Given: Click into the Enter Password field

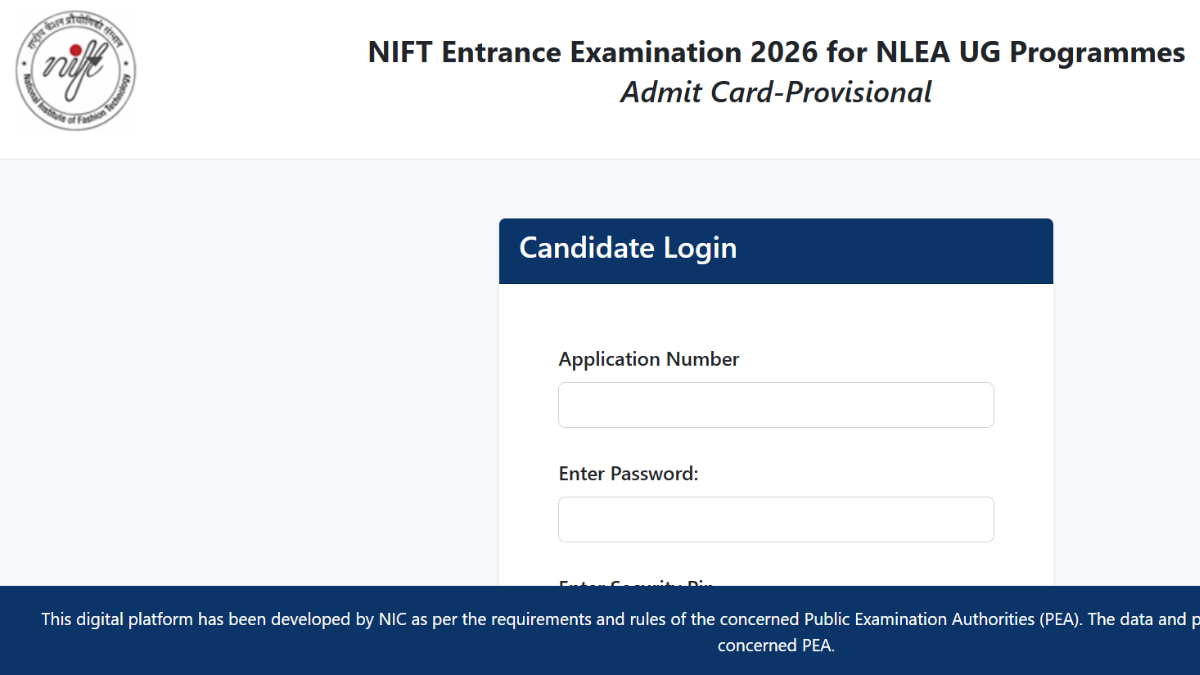Looking at the screenshot, I should tap(776, 520).
